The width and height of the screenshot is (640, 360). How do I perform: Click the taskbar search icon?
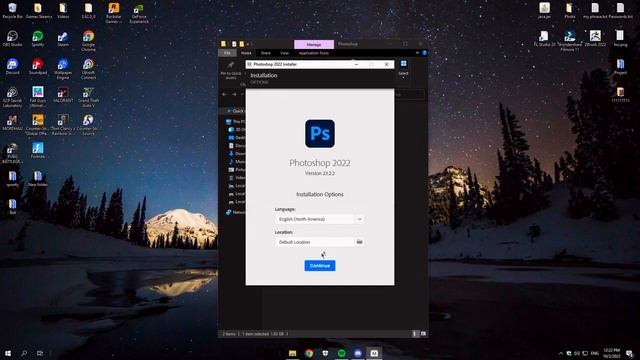[x=24, y=353]
